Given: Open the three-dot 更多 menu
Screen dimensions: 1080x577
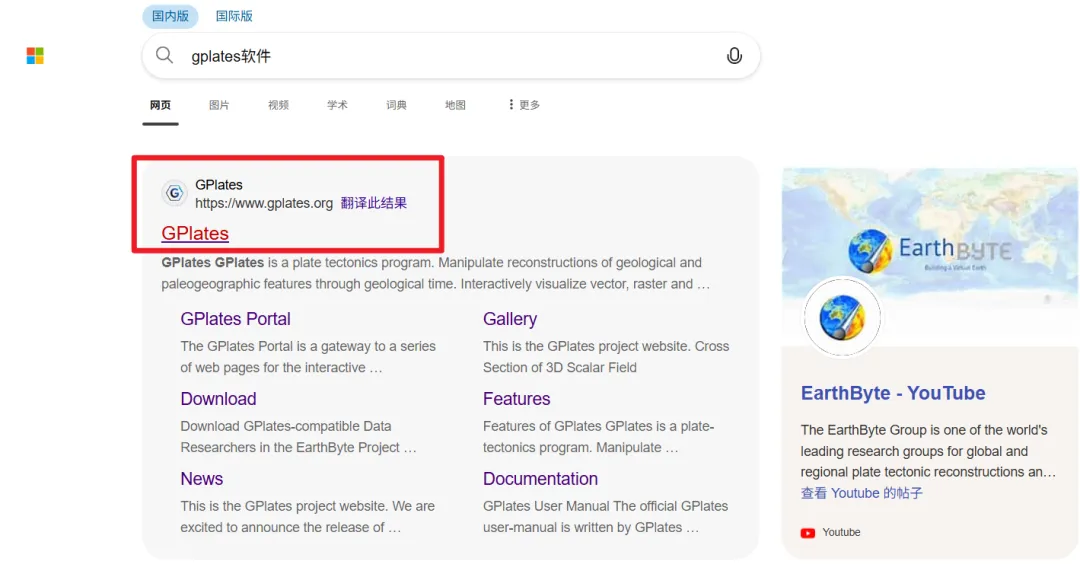Looking at the screenshot, I should point(523,105).
